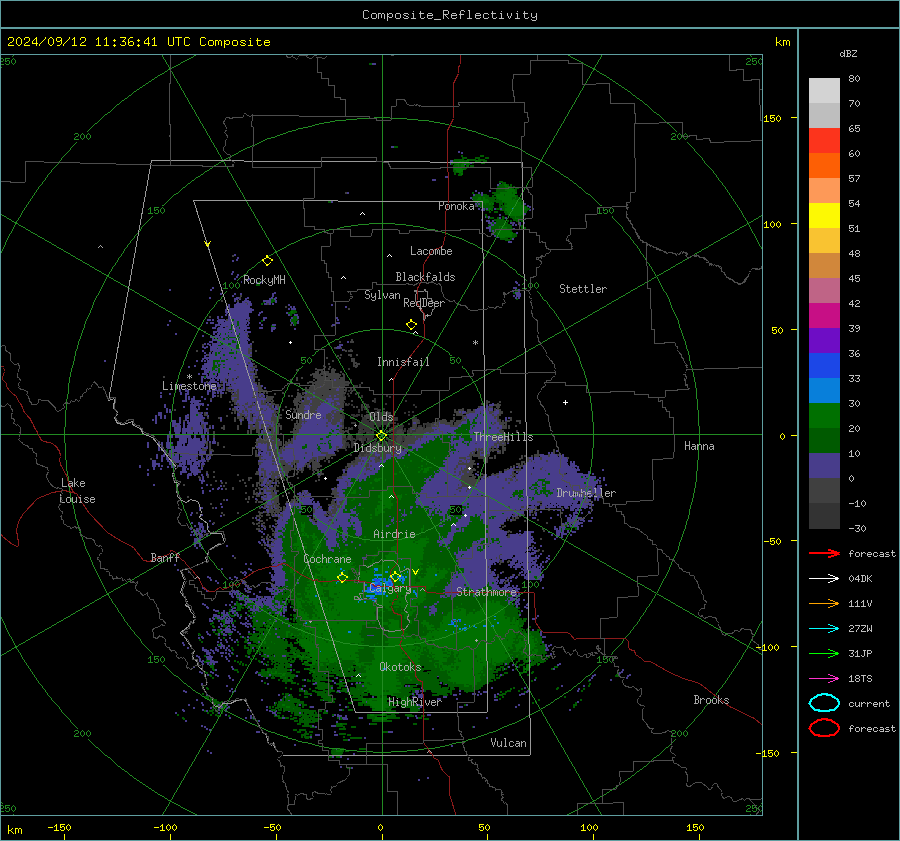900x841 pixels.
Task: Click the Sundre label
Action: click(x=304, y=414)
